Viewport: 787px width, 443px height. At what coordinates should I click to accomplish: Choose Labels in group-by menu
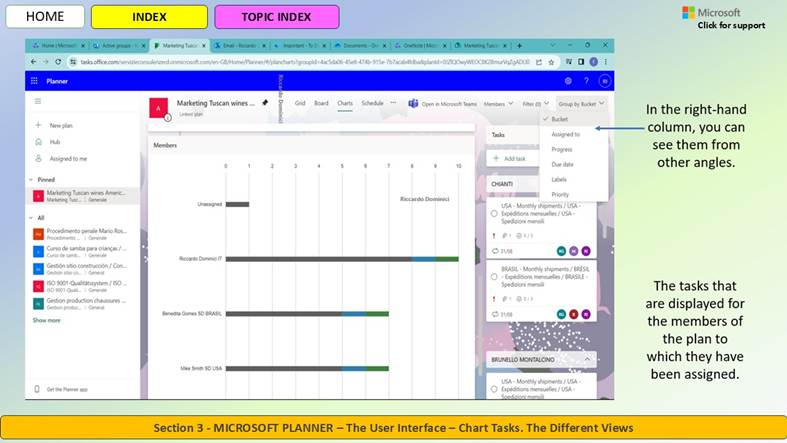[x=574, y=180]
